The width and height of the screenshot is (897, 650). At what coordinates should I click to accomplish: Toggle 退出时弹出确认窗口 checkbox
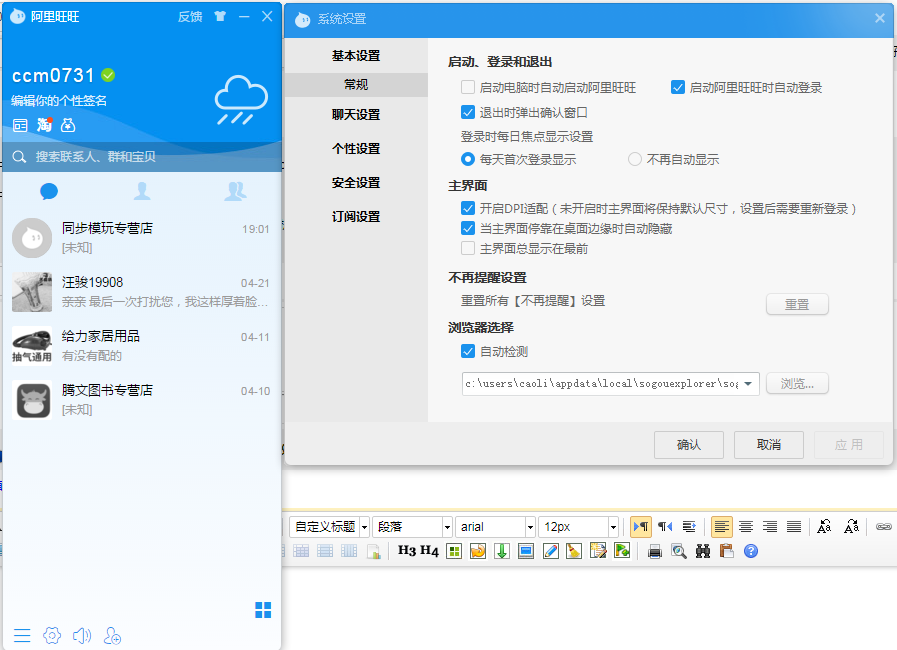468,112
